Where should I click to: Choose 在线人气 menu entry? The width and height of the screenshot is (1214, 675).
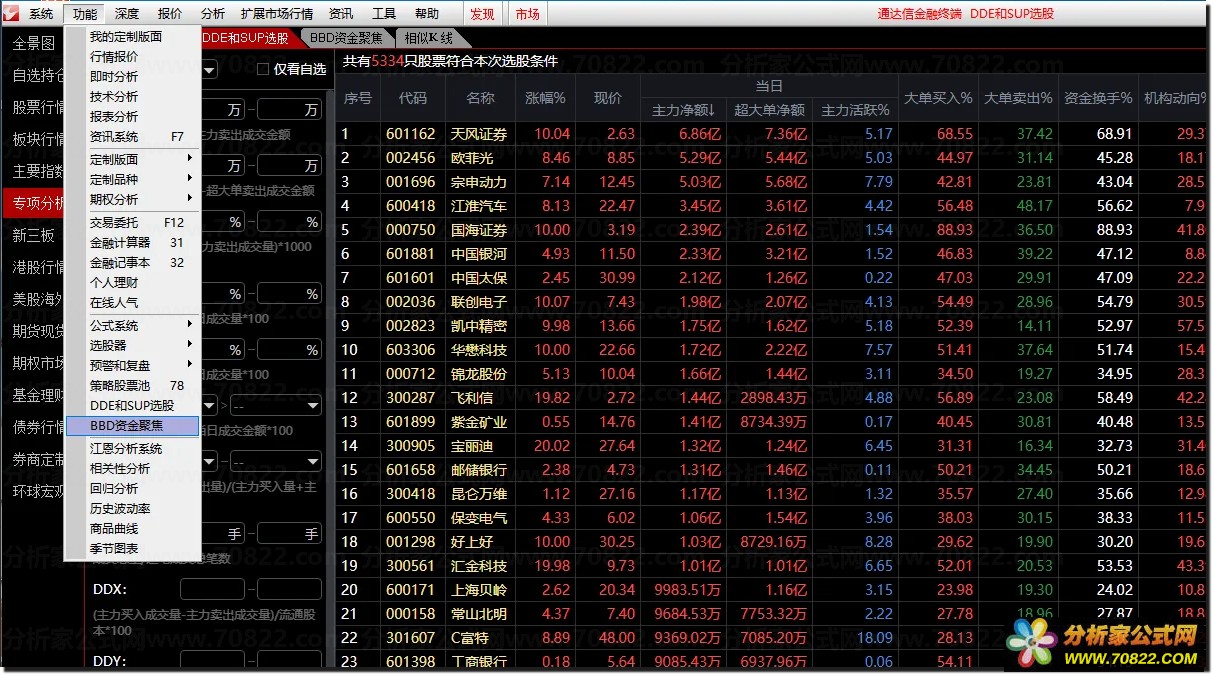coord(132,303)
